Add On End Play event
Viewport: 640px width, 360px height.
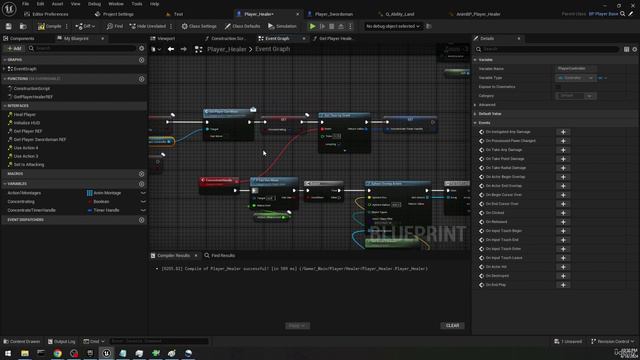pyautogui.click(x=563, y=285)
